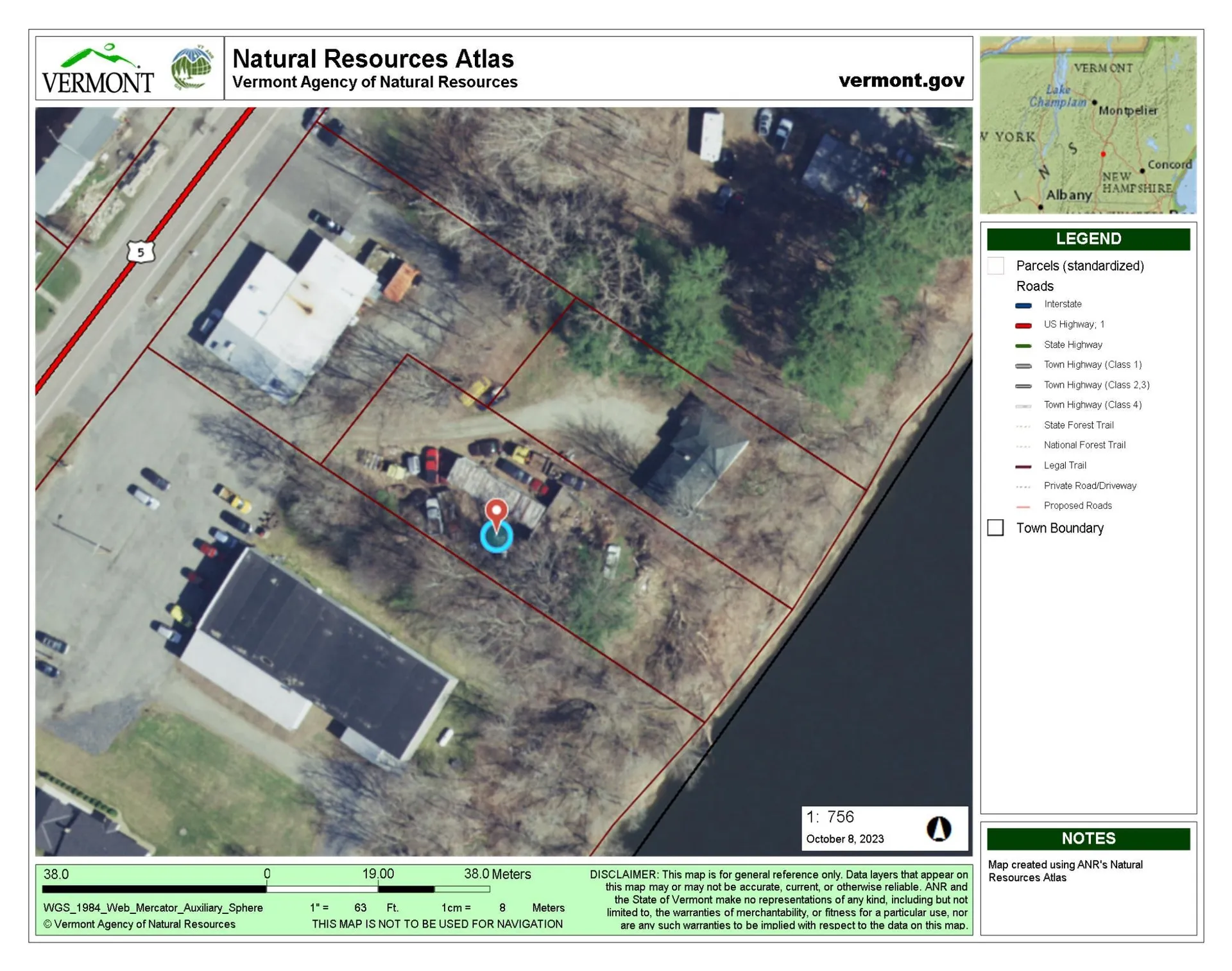Click 'THIS MAP IS NOT TO BE USED FOR NAVIGATION'
1232x971 pixels.
click(437, 924)
